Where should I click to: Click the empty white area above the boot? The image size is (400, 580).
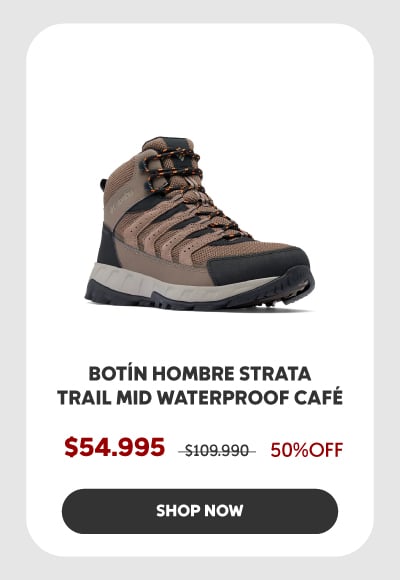tap(200, 81)
